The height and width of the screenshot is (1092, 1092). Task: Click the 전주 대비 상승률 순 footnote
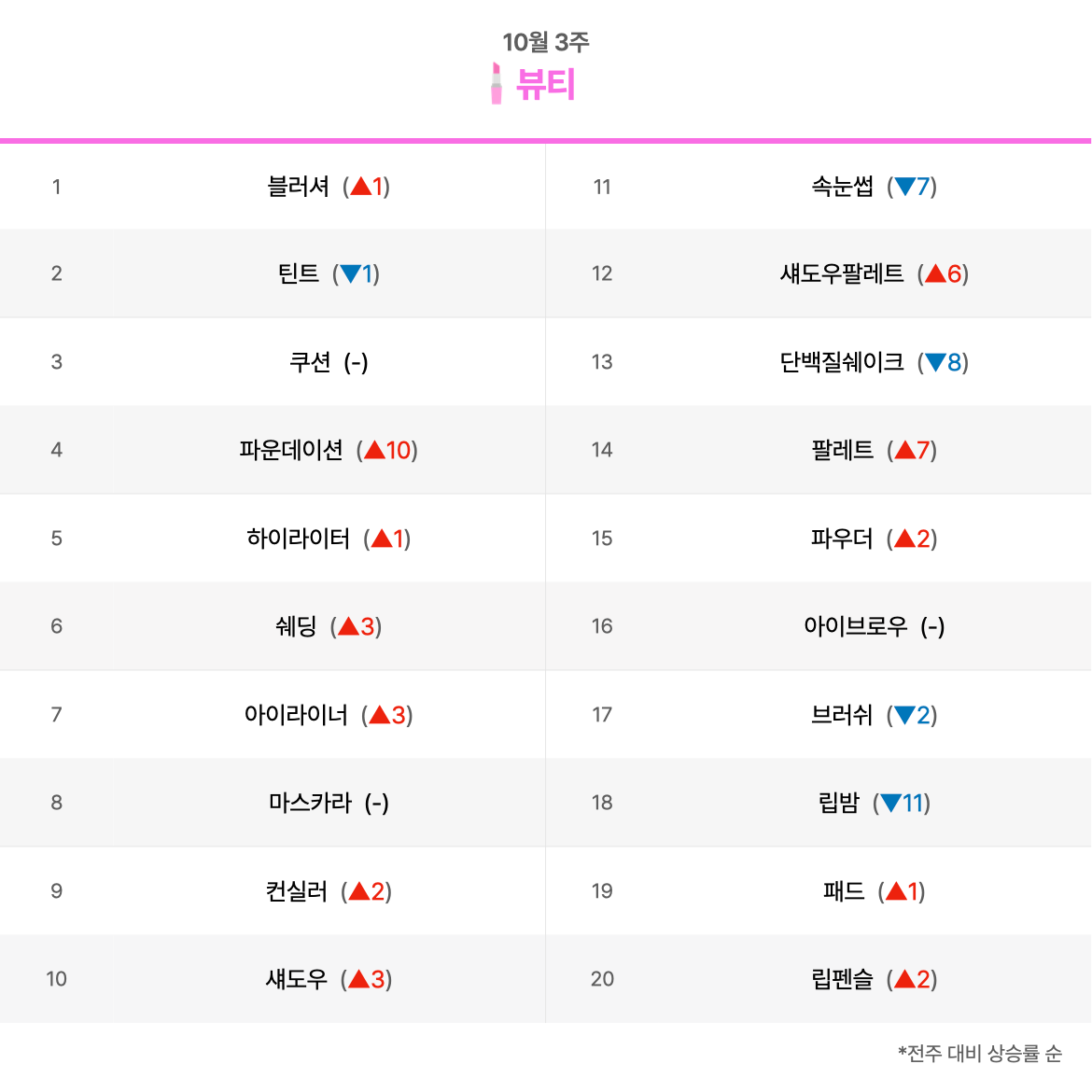tap(980, 1053)
